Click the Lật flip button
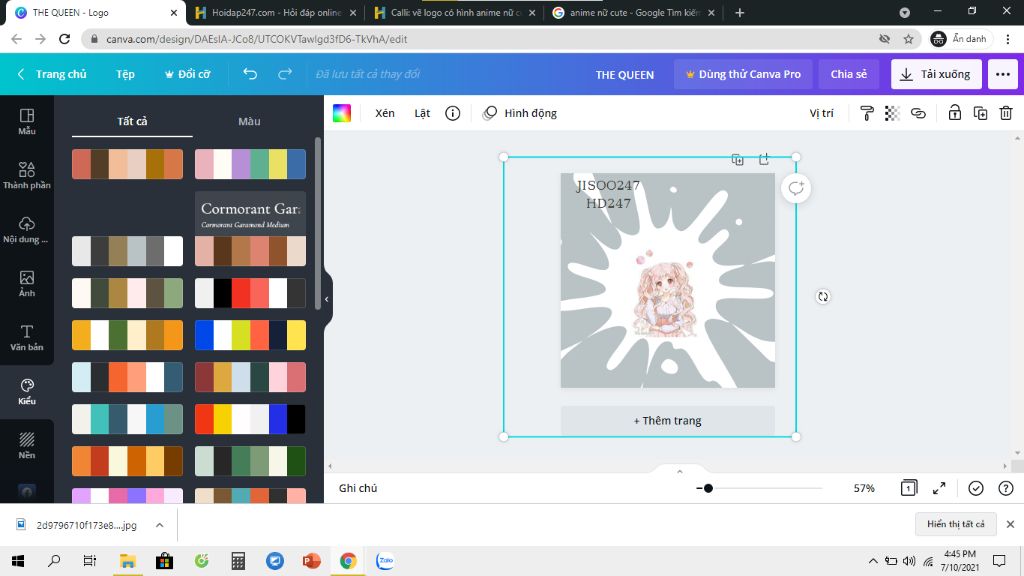 422,113
